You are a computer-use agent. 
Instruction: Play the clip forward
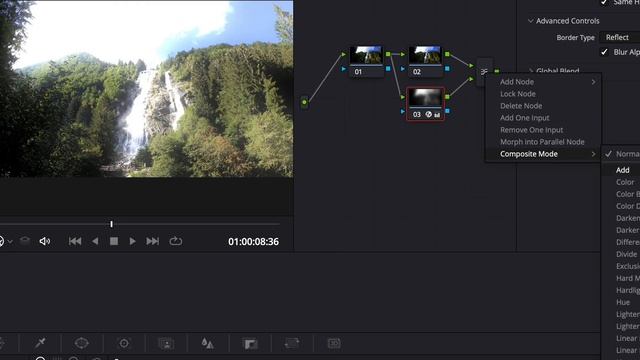click(132, 241)
